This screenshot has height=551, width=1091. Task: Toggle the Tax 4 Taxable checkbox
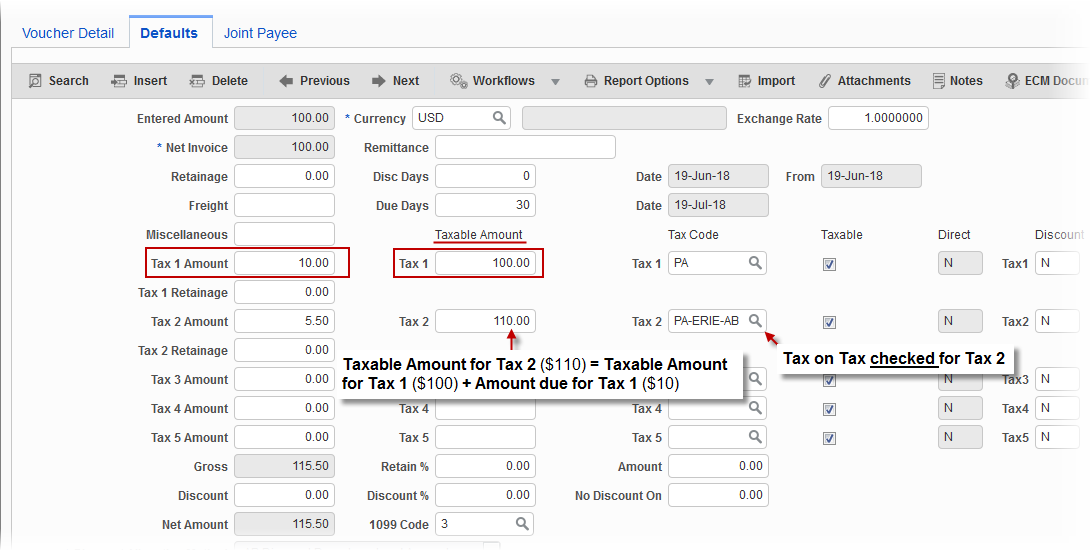pyautogui.click(x=829, y=410)
